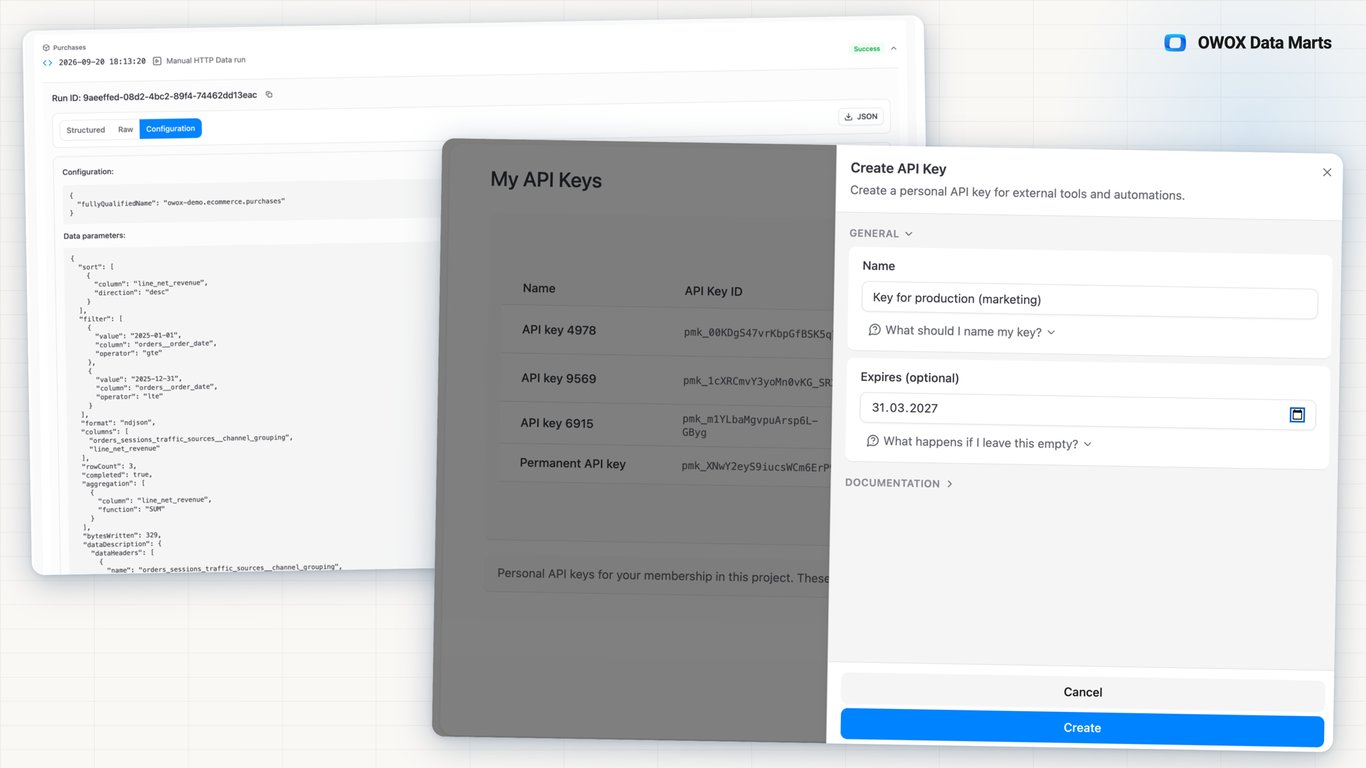Click the blue Create button
Screen dimensions: 1366x768
pyautogui.click(x=1082, y=727)
